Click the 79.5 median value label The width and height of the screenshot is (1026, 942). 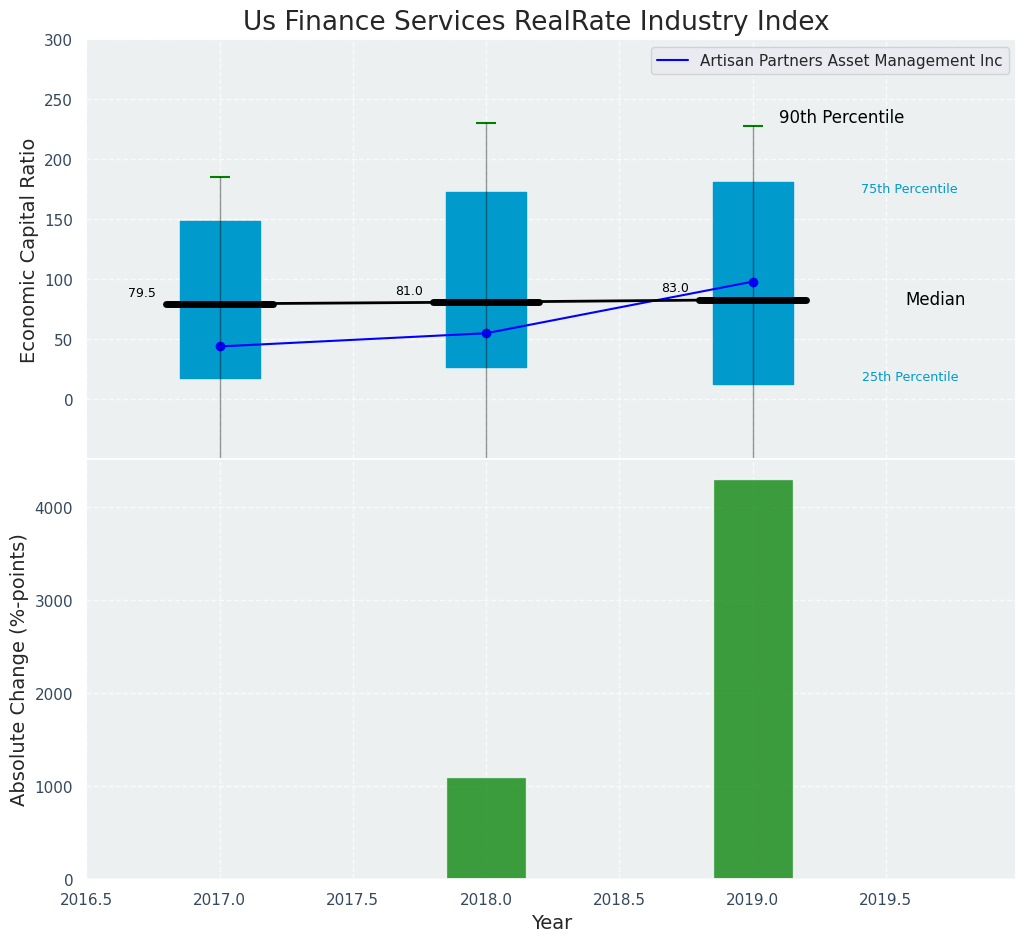click(142, 293)
